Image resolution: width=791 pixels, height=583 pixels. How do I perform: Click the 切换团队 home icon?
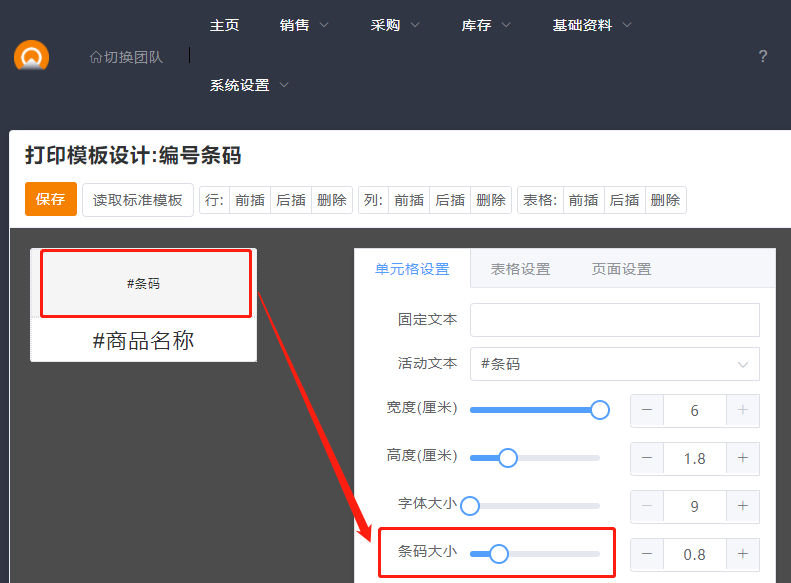point(96,57)
